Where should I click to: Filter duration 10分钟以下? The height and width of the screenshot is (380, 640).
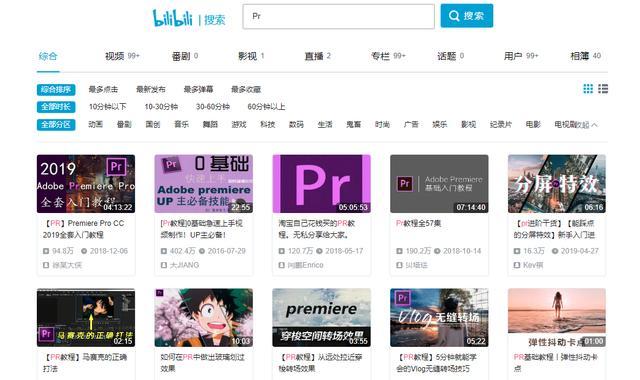(x=108, y=107)
